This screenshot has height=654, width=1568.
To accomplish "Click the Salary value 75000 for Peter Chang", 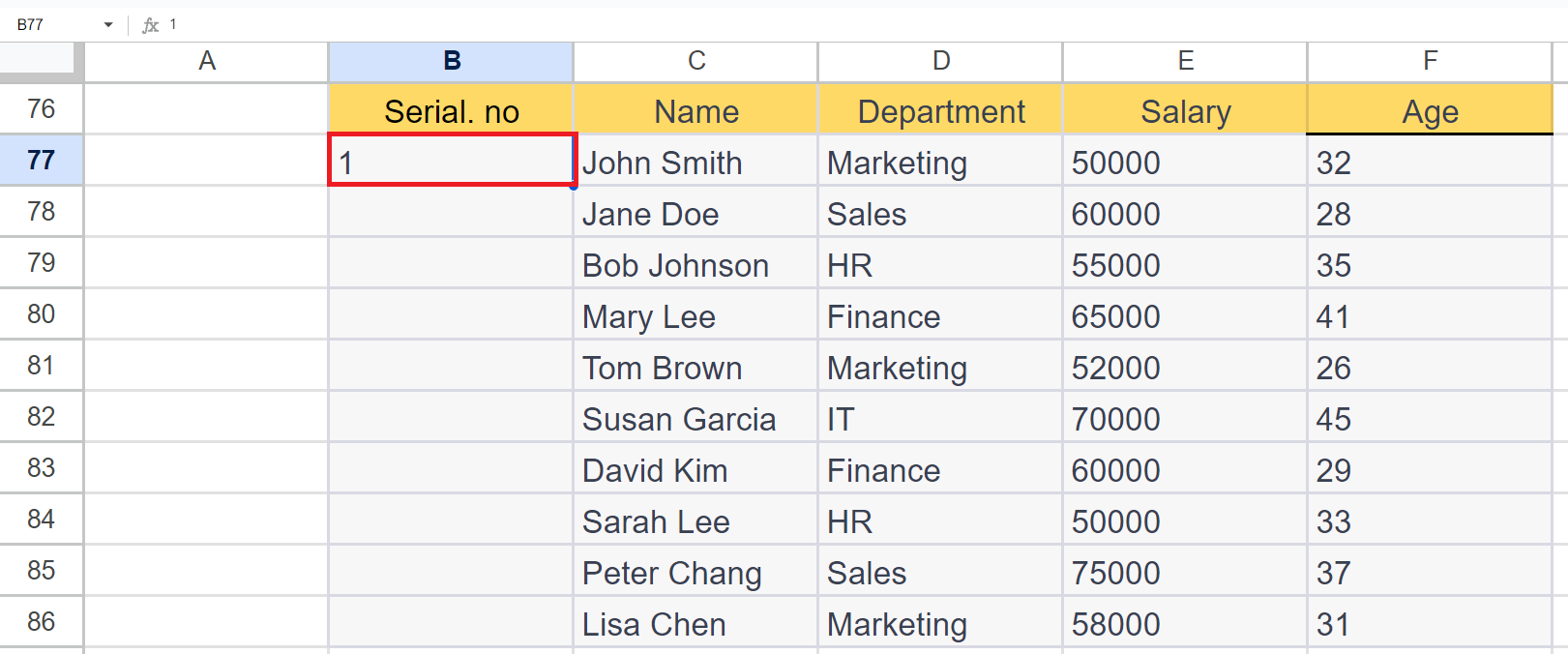I will [1185, 571].
